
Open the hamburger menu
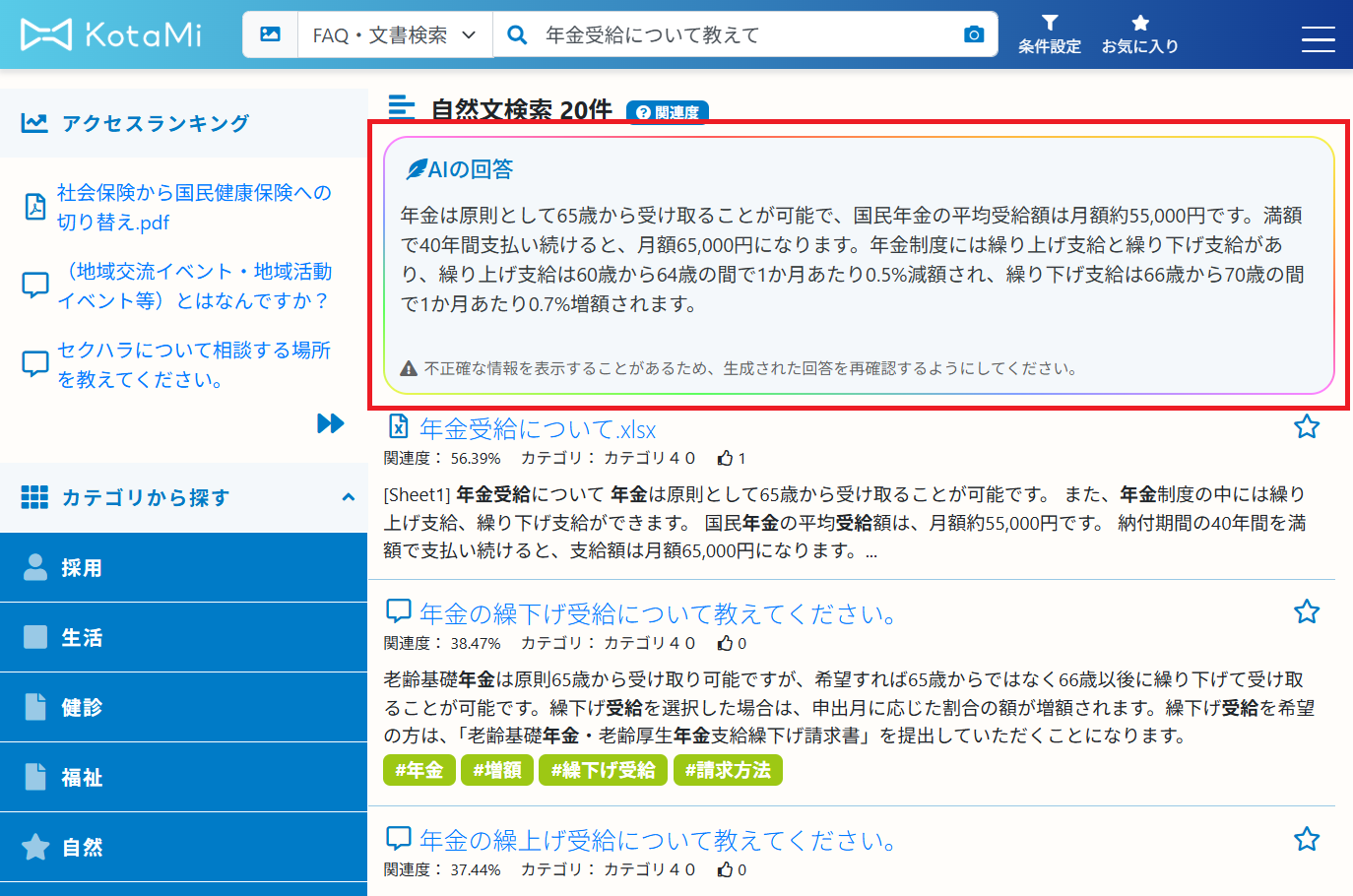[x=1318, y=38]
